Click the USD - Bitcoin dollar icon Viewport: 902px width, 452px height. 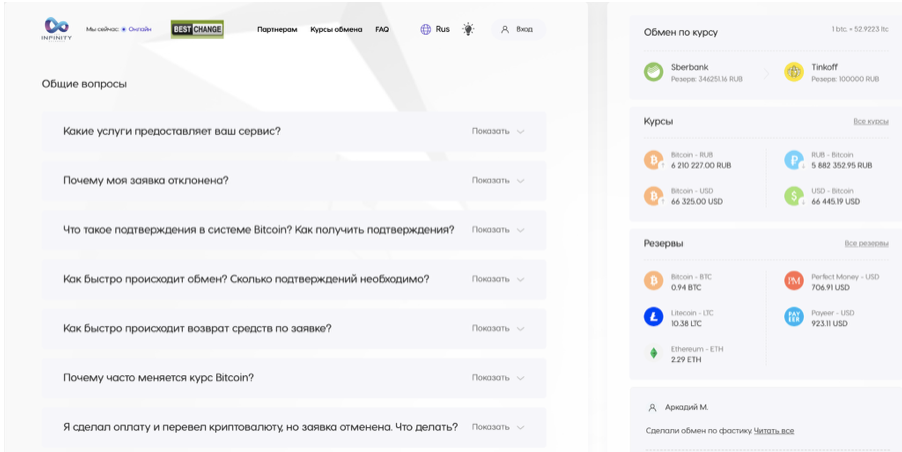click(794, 195)
